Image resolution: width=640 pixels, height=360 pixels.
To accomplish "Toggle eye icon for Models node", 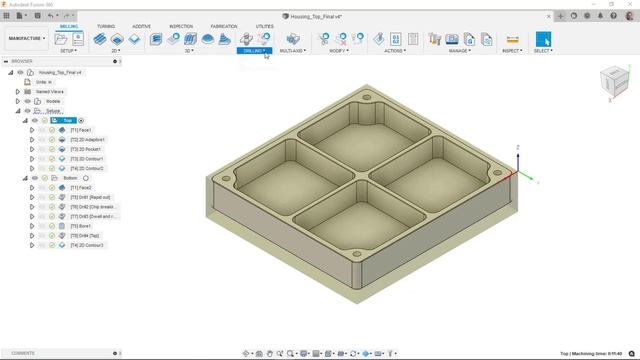I will coord(27,101).
